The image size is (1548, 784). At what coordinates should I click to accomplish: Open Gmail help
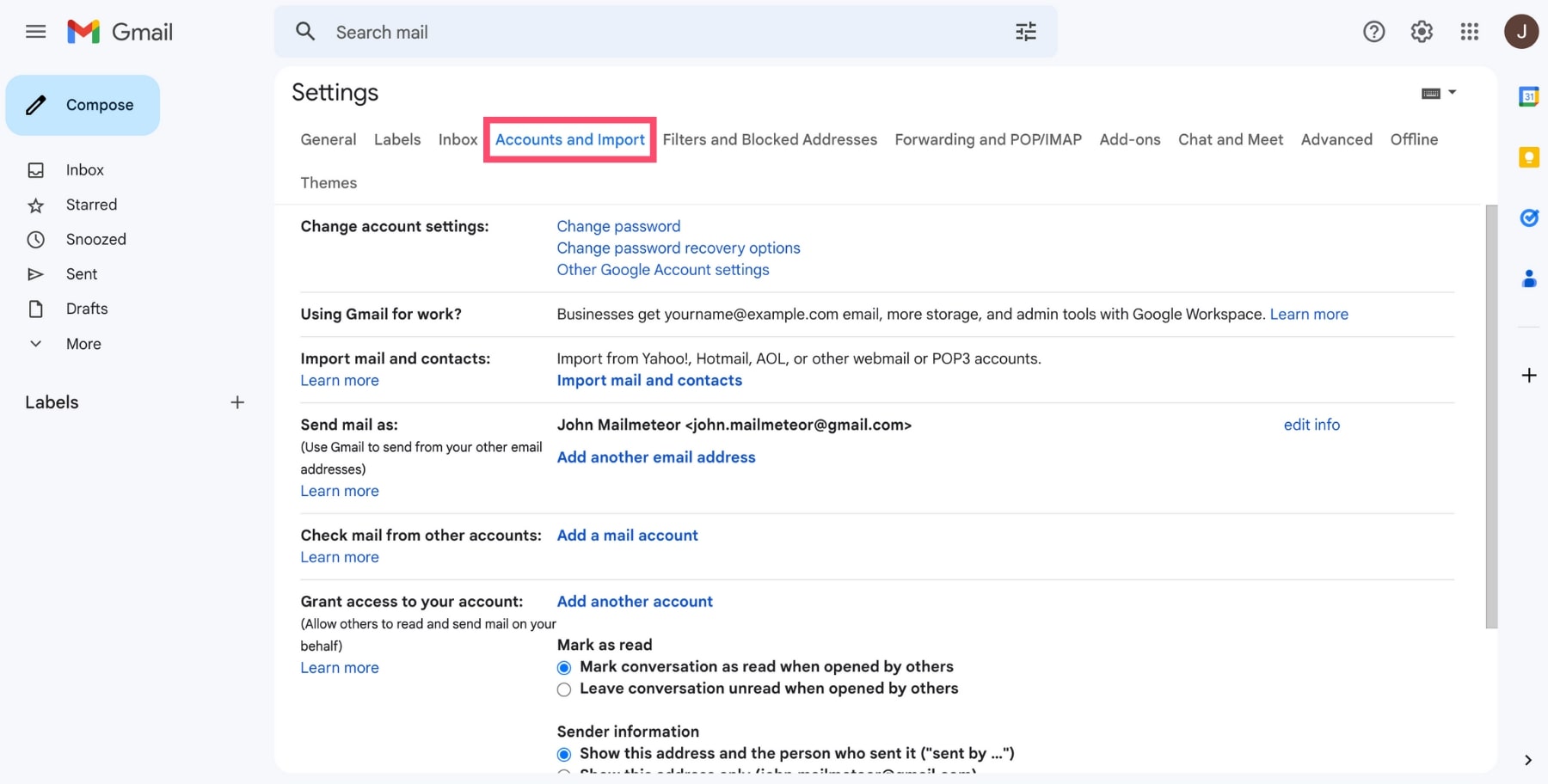[1373, 31]
